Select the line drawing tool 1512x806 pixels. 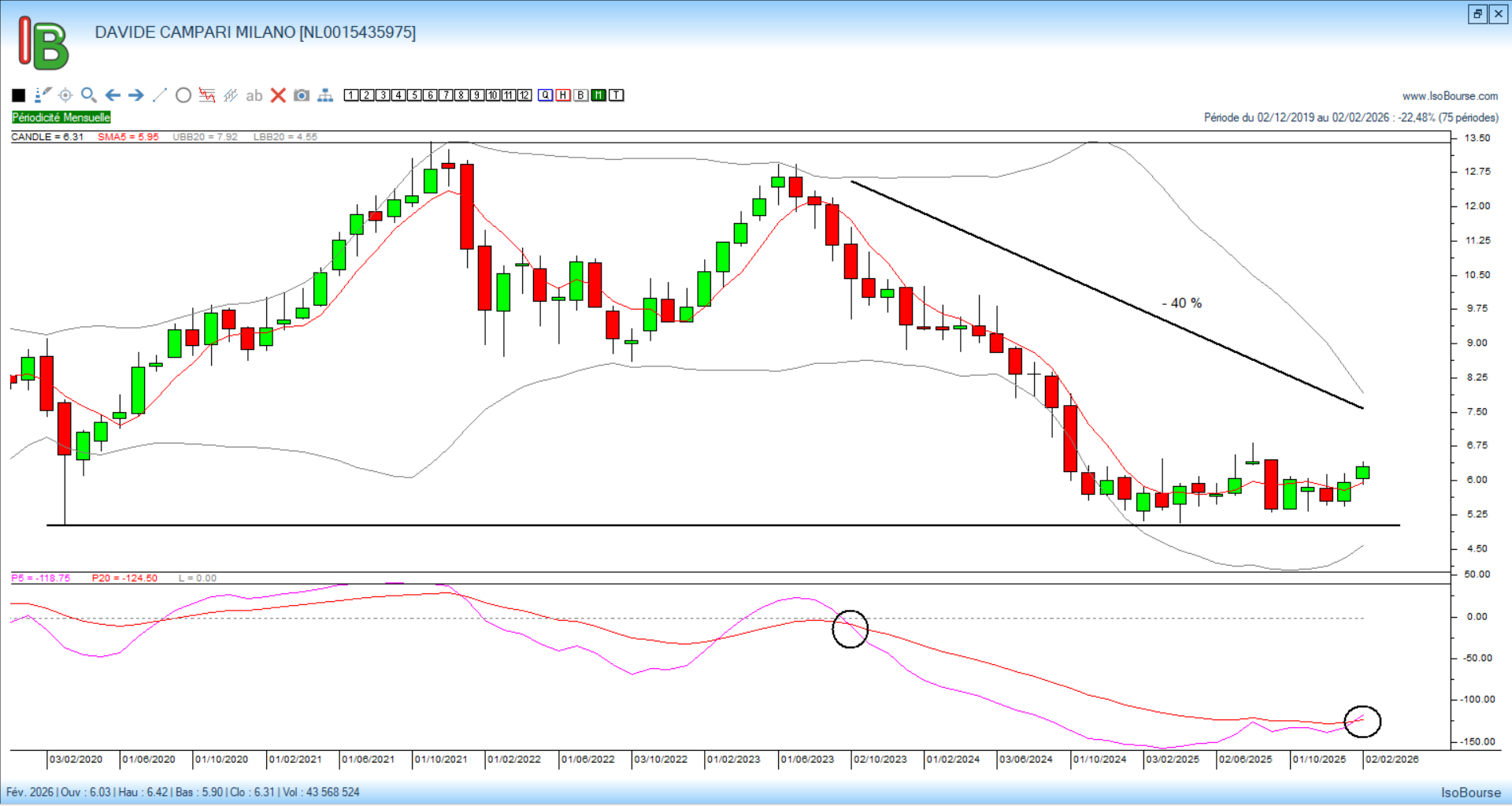click(160, 95)
